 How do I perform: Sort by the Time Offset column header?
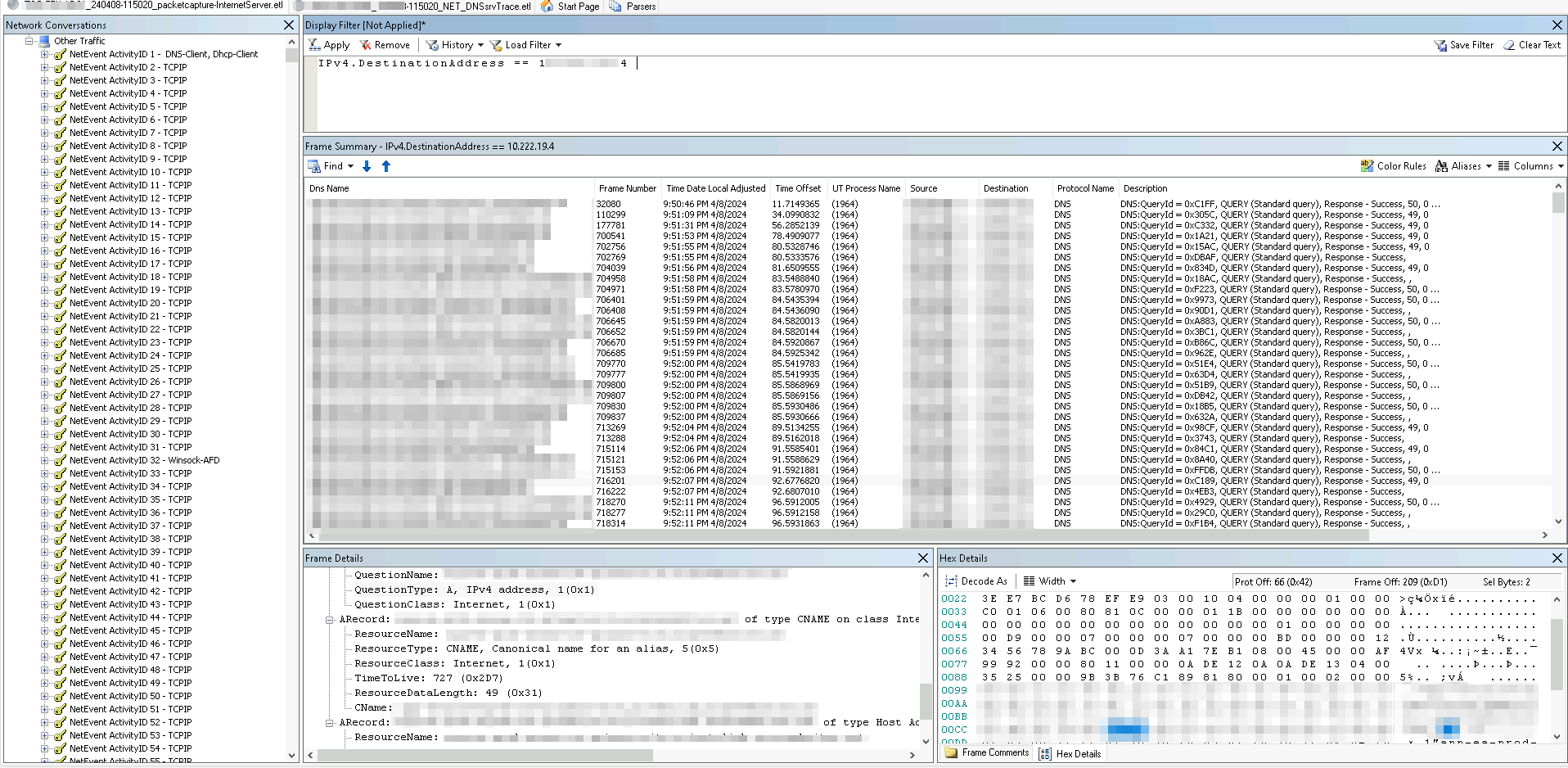click(798, 188)
